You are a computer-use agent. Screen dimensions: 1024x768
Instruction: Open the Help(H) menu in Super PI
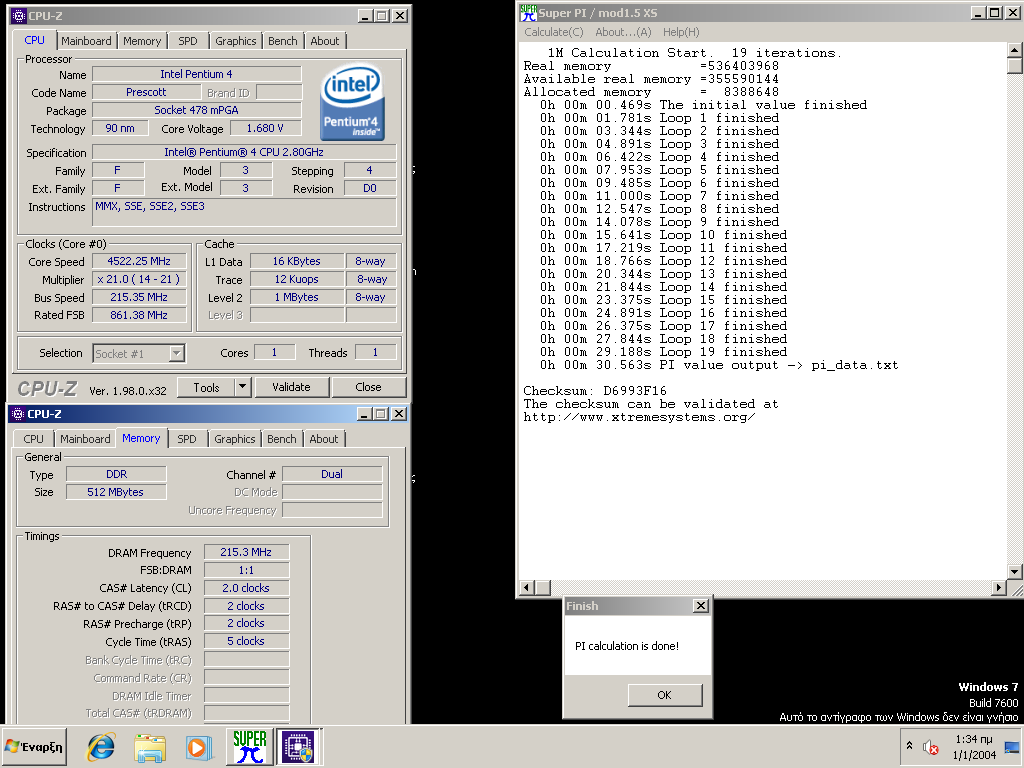[681, 32]
